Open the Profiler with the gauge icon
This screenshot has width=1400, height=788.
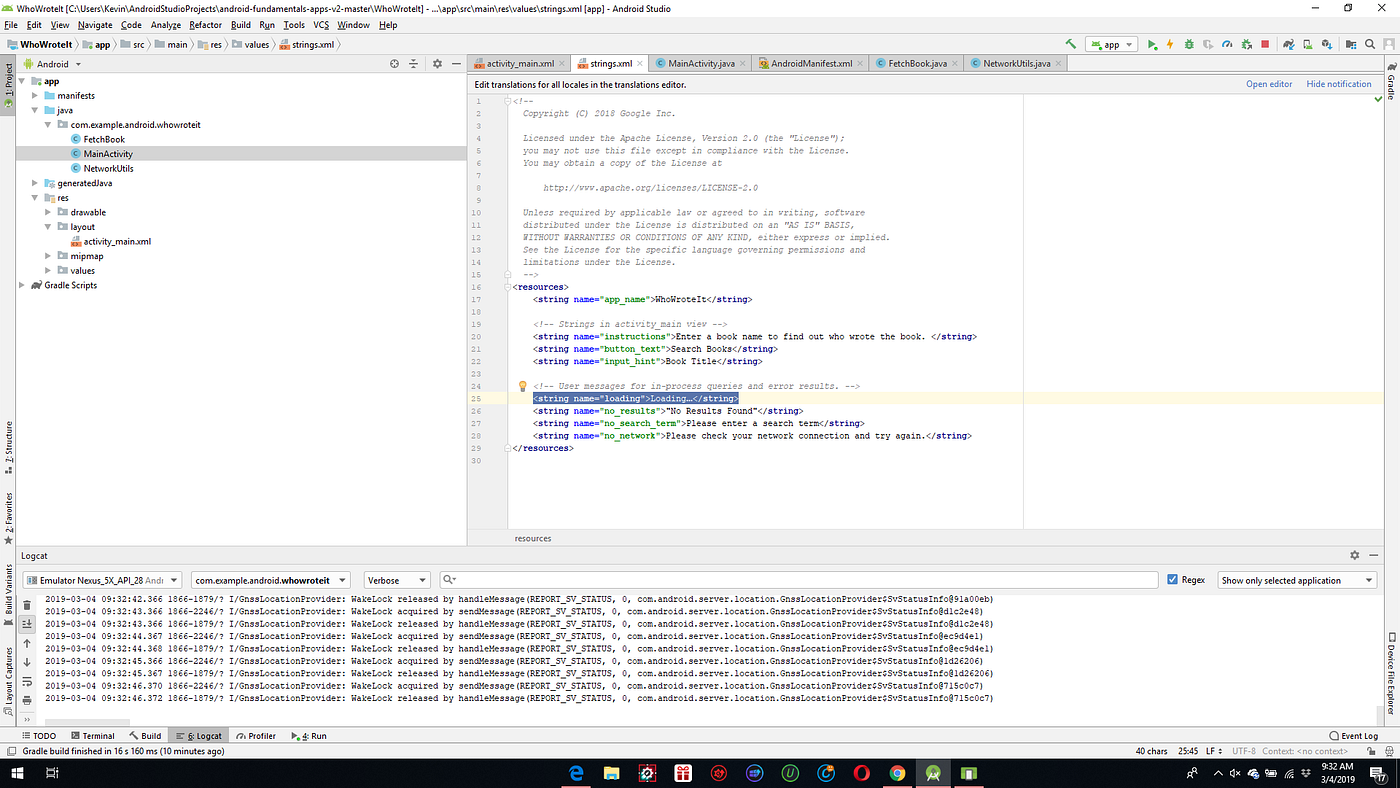1227,44
